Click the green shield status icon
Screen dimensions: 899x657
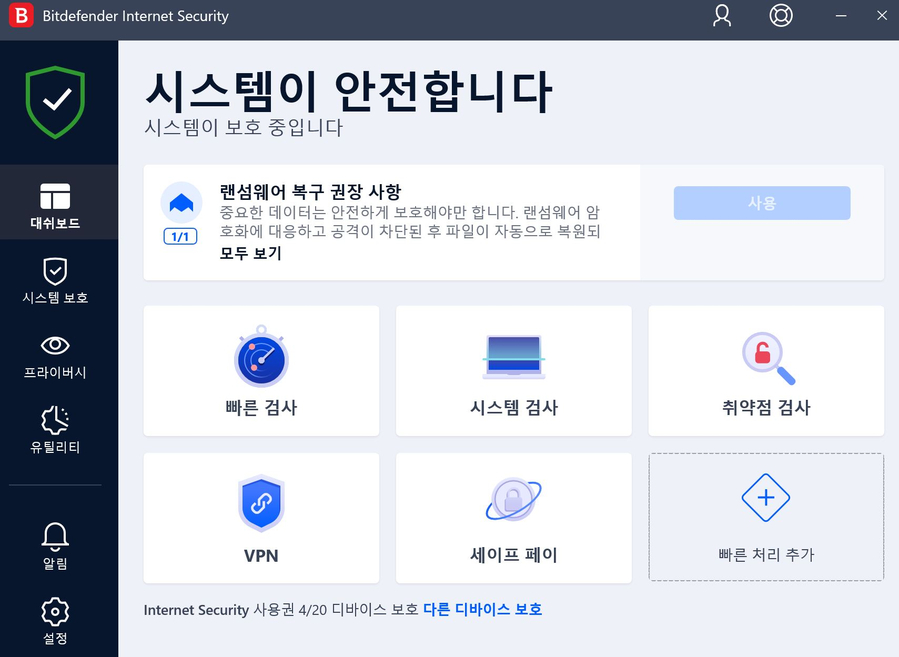55,102
